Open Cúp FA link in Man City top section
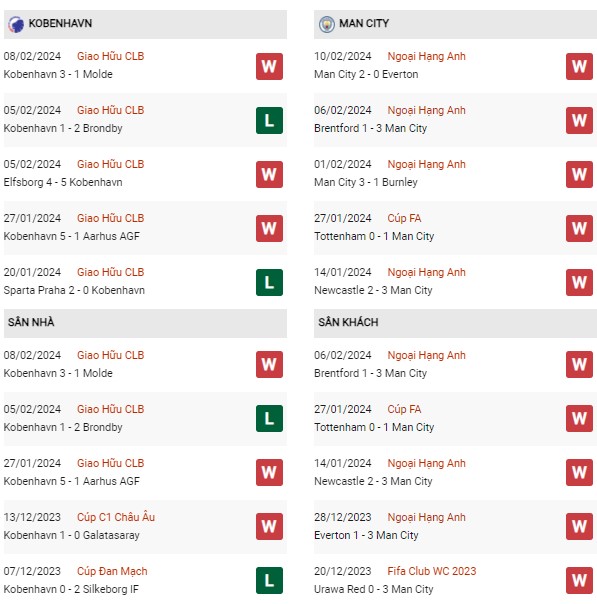Image resolution: width=597 pixels, height=604 pixels. (404, 218)
